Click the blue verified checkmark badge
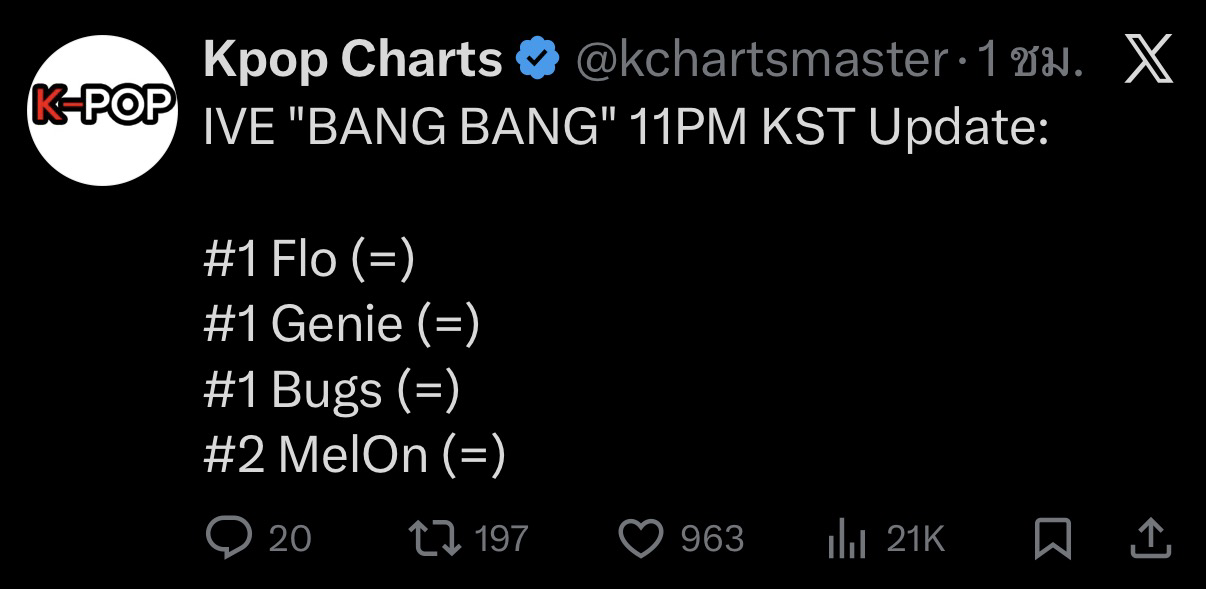Screen dimensions: 1206x589 coord(536,61)
